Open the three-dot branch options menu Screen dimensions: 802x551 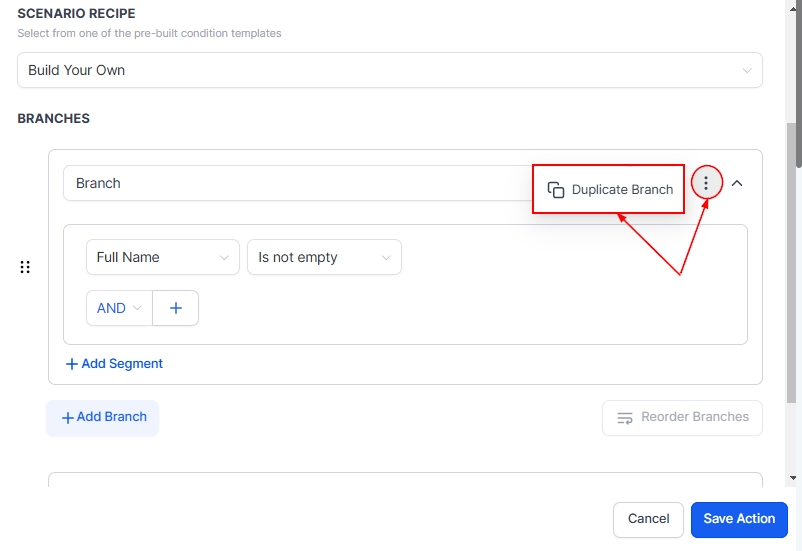pyautogui.click(x=706, y=183)
